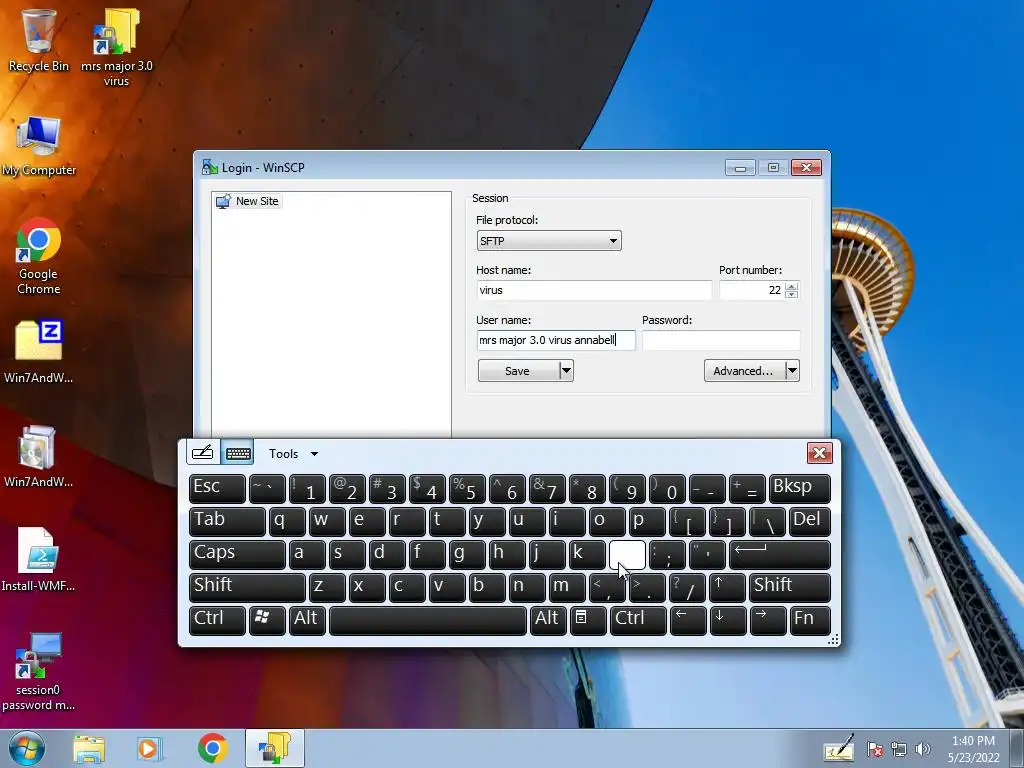This screenshot has height=768, width=1024.
Task: Tap the right arrow key
Action: point(768,620)
